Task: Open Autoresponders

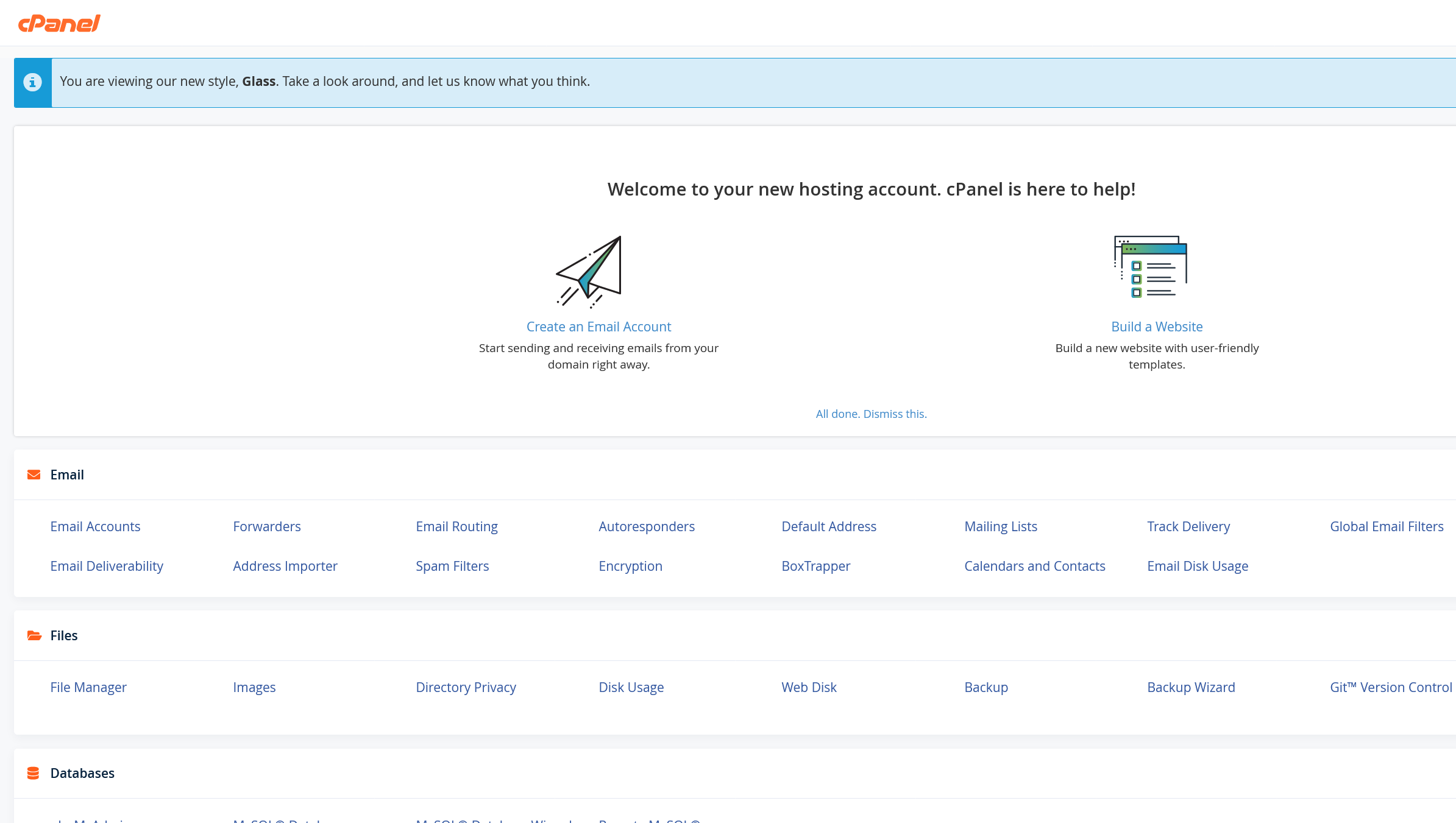Action: (647, 526)
